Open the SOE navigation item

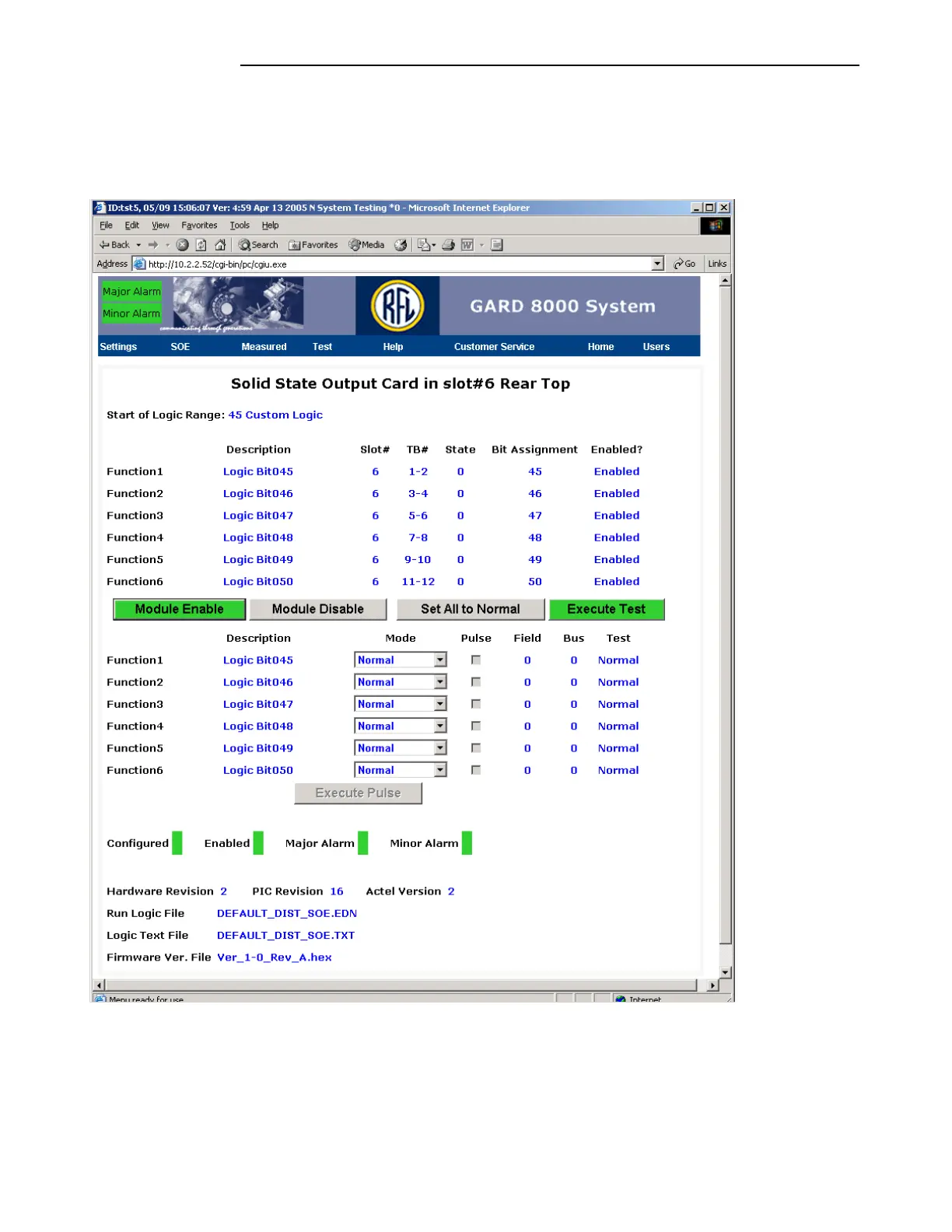click(180, 347)
